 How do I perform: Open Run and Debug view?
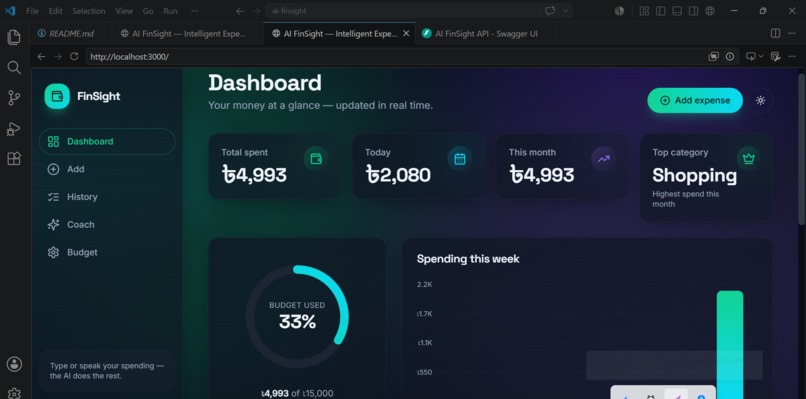tap(14, 129)
